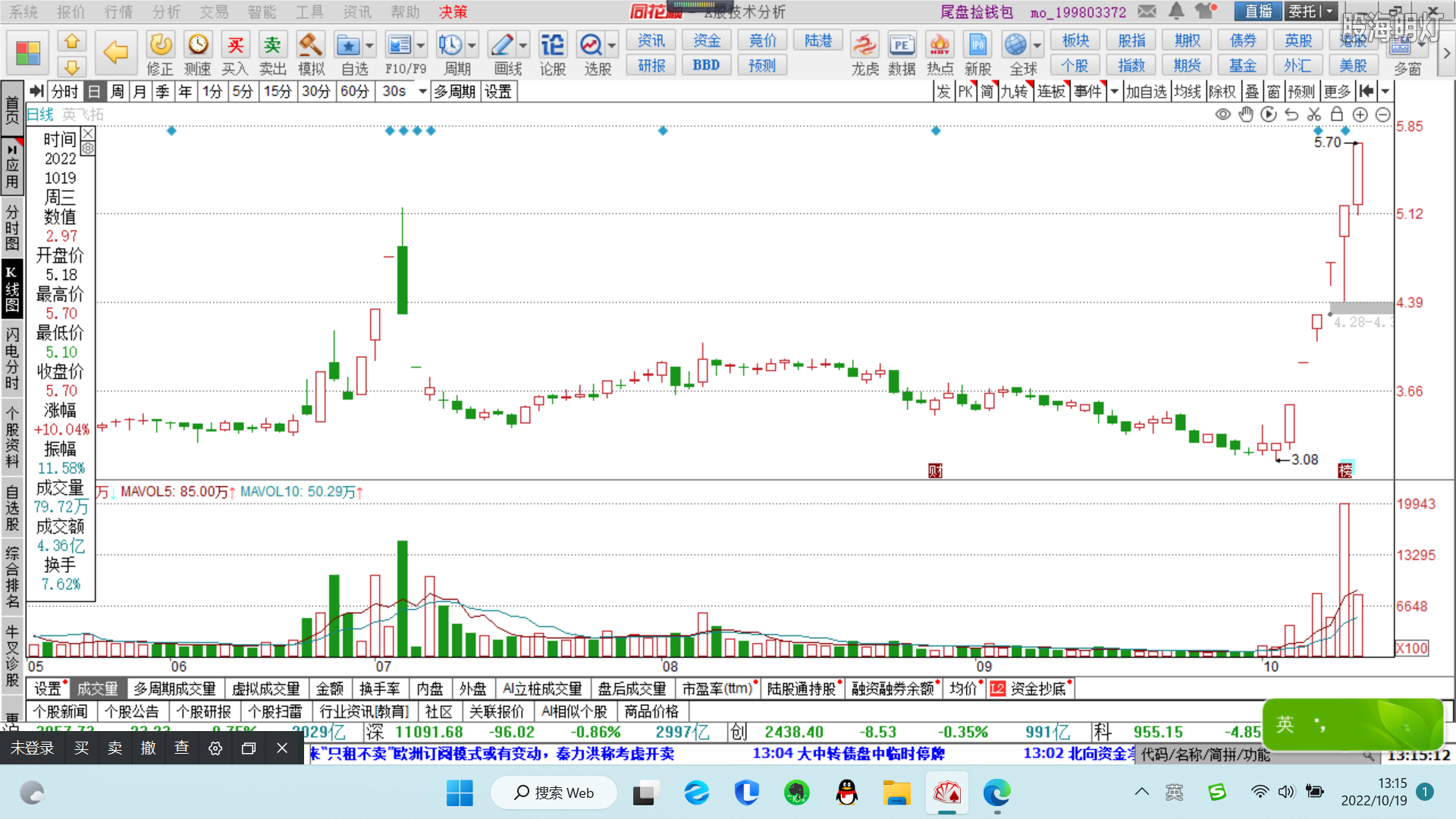1456x819 pixels.
Task: Click the down arrow navigation icon
Action: pos(72,67)
